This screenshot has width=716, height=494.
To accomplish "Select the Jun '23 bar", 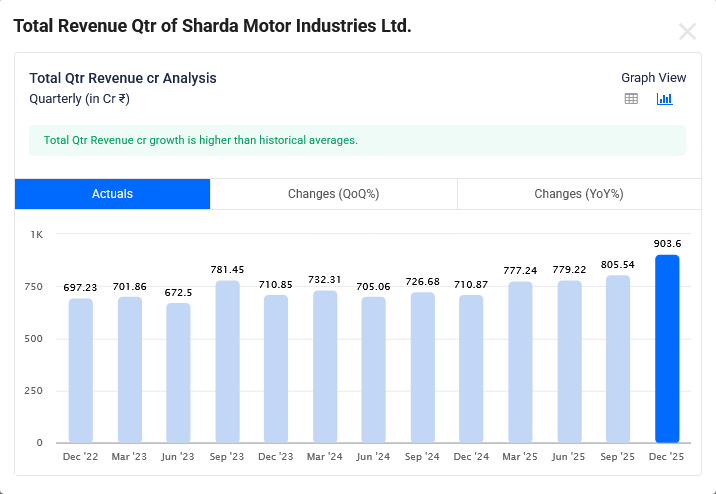I will point(178,373).
